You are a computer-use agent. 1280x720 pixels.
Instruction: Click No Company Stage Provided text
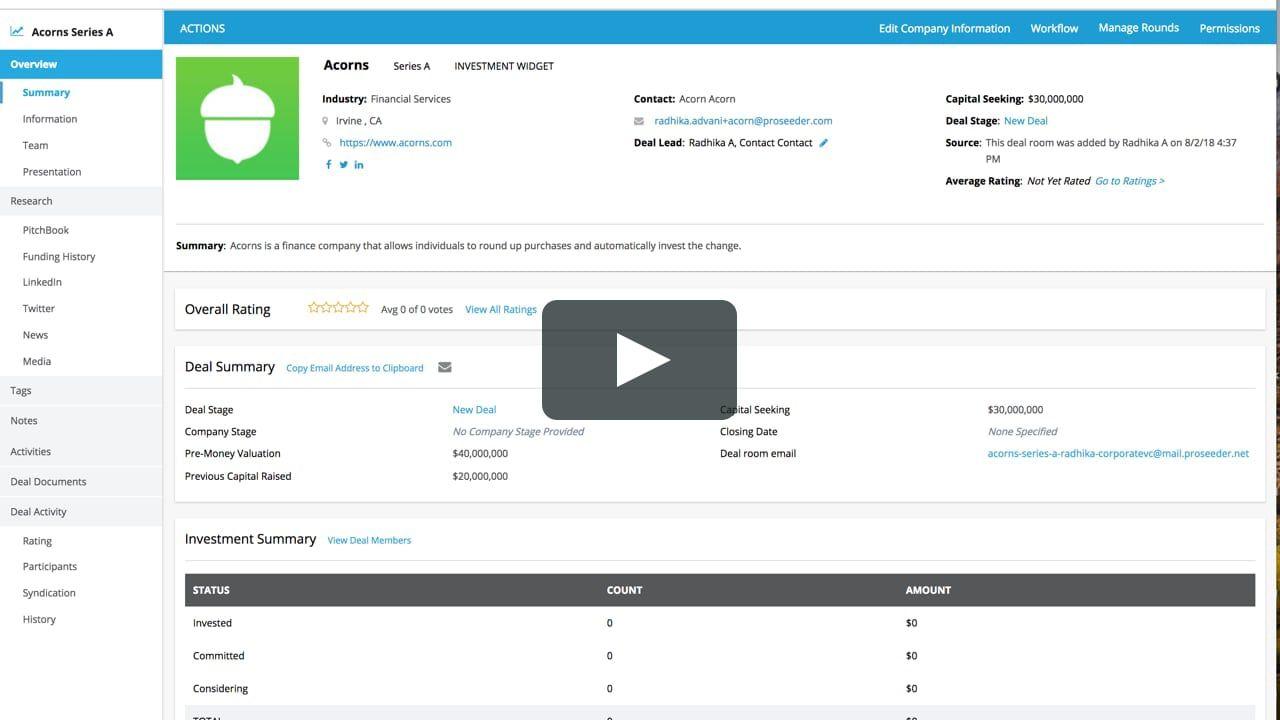pos(518,432)
